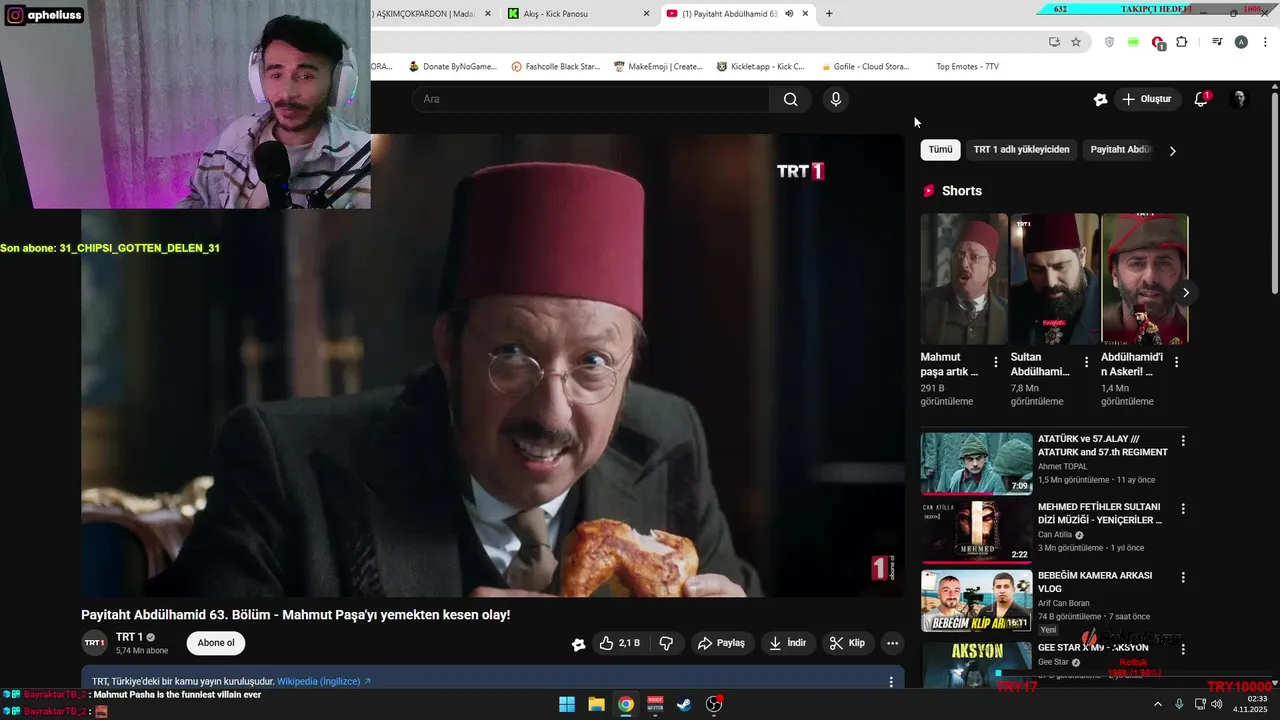
Task: Open MEHMED FETİHLER SULTANI thumbnail
Action: tap(976, 532)
